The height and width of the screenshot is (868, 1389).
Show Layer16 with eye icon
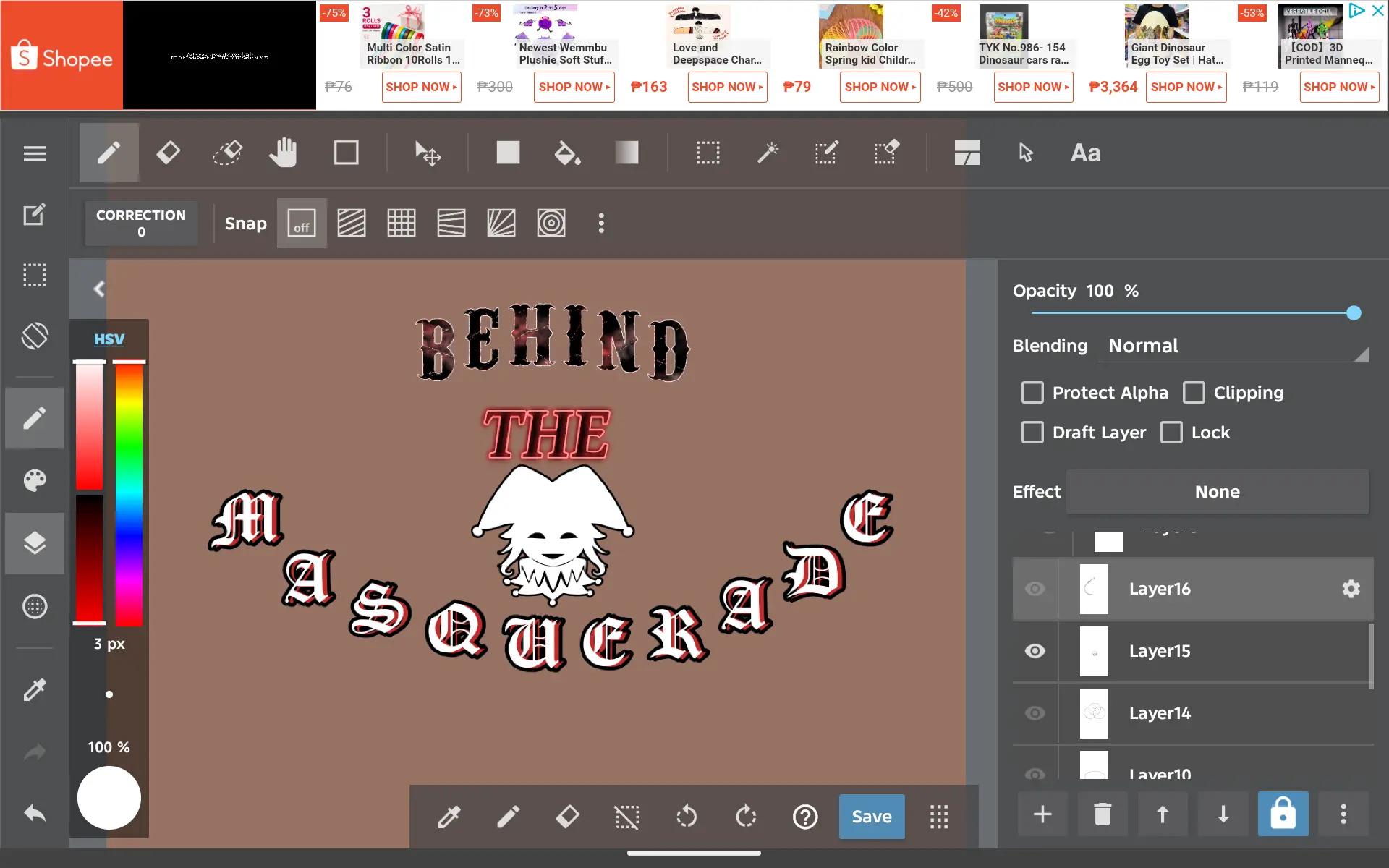(1035, 589)
